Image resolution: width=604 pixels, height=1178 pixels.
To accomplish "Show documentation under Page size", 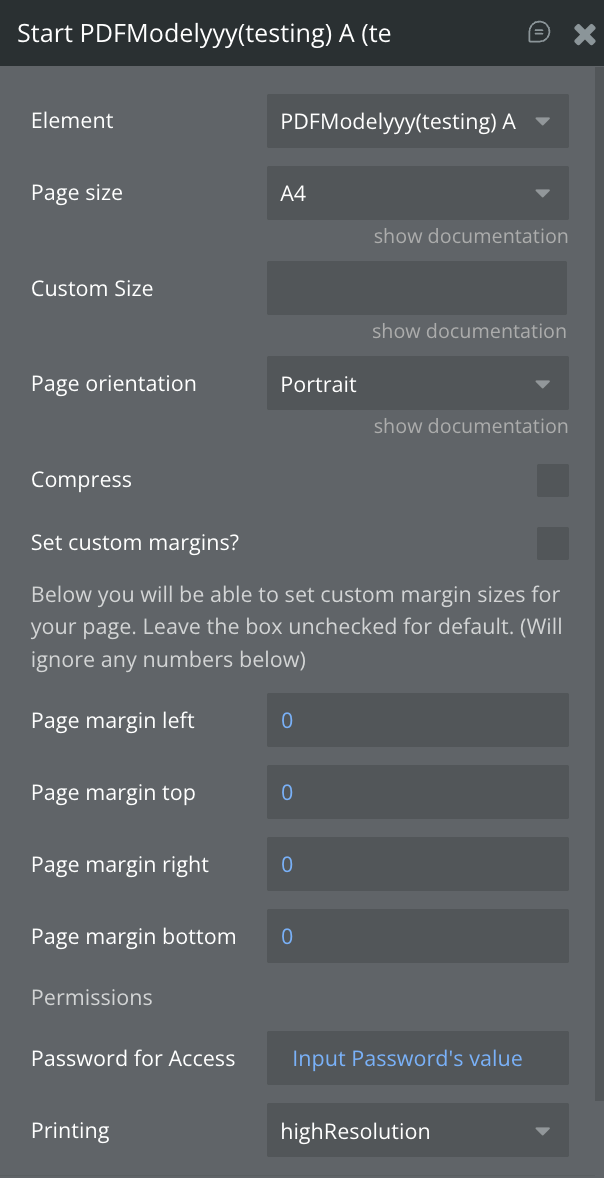I will [470, 236].
